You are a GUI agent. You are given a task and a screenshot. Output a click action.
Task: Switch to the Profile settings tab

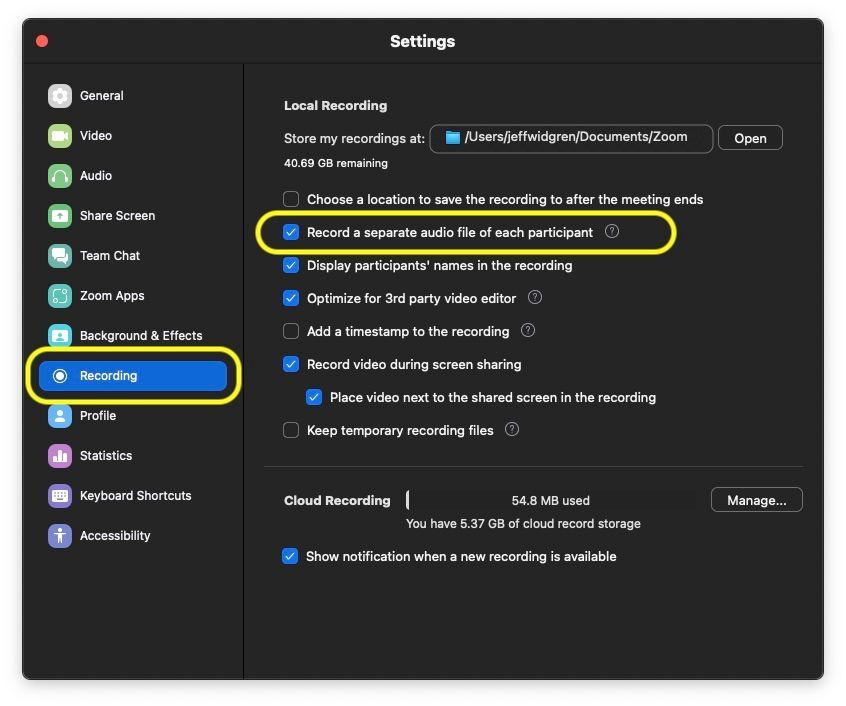[98, 416]
